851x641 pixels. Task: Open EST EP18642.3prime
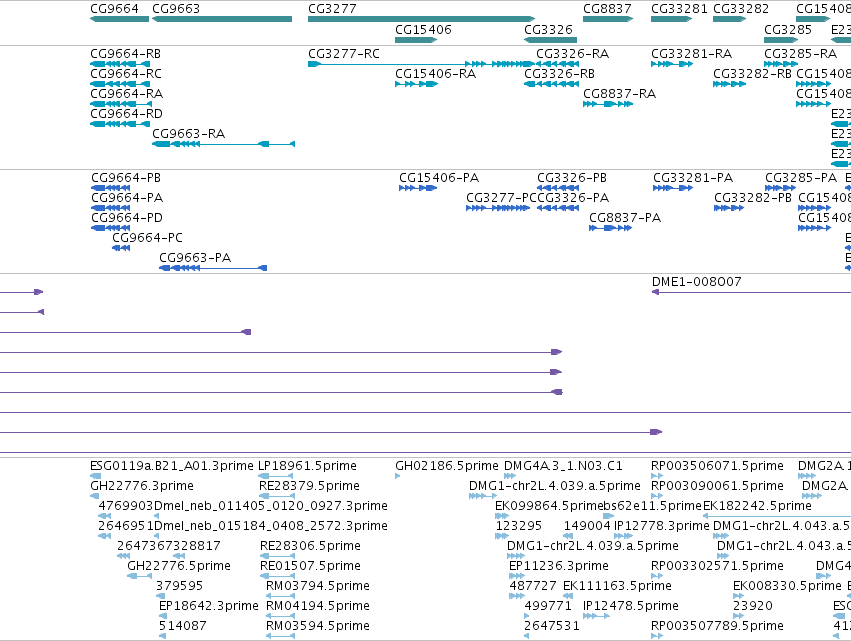pyautogui.click(x=208, y=606)
